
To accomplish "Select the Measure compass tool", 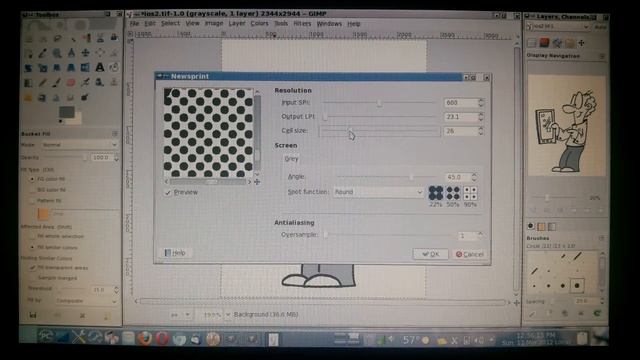I will (x=71, y=53).
